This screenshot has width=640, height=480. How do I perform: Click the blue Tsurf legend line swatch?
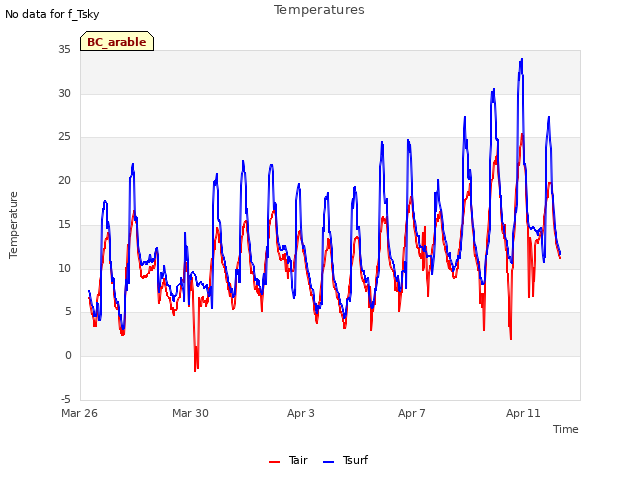point(329,462)
